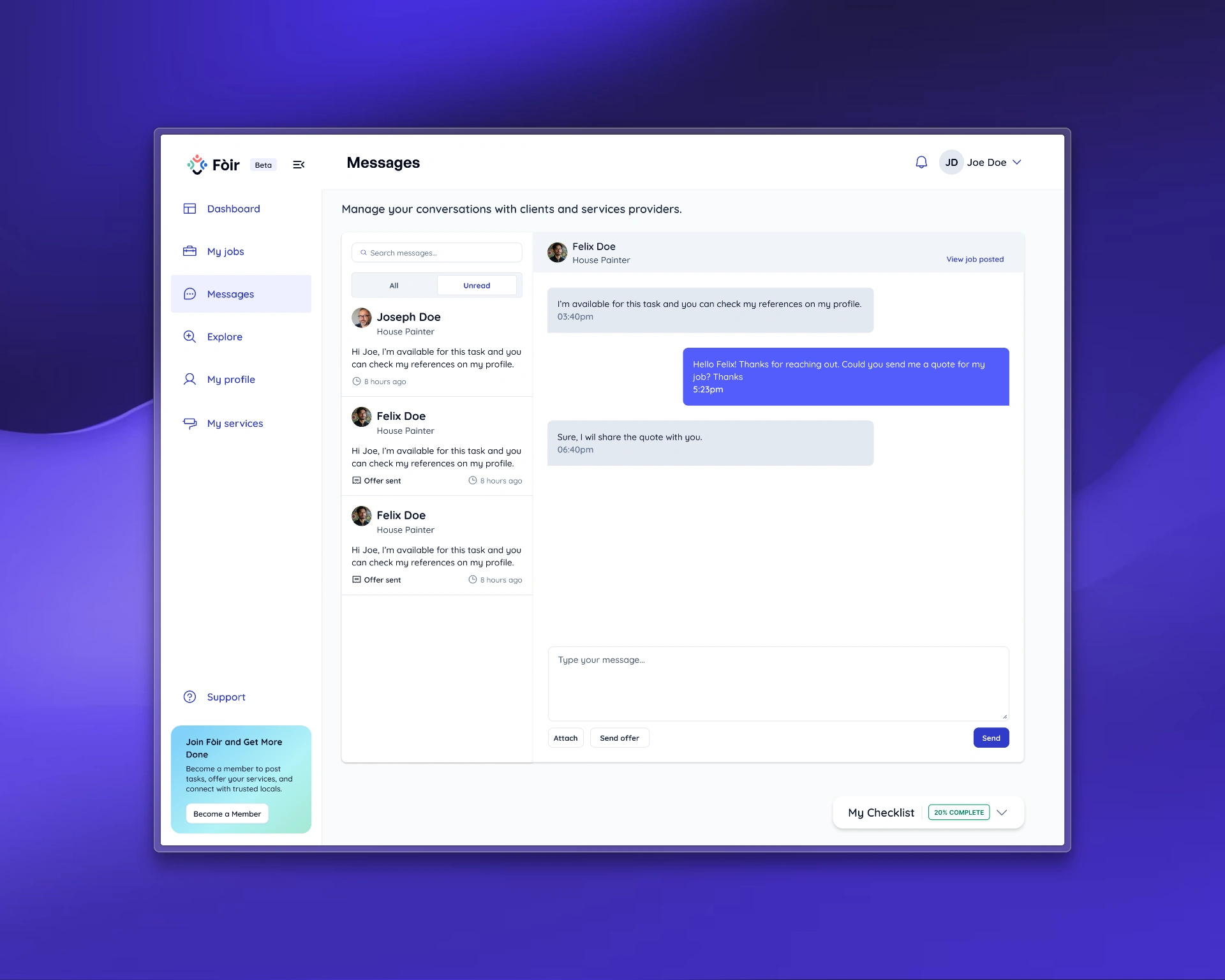Screen dimensions: 1225x980
Task: Click the My services paint roller icon
Action: 190,424
